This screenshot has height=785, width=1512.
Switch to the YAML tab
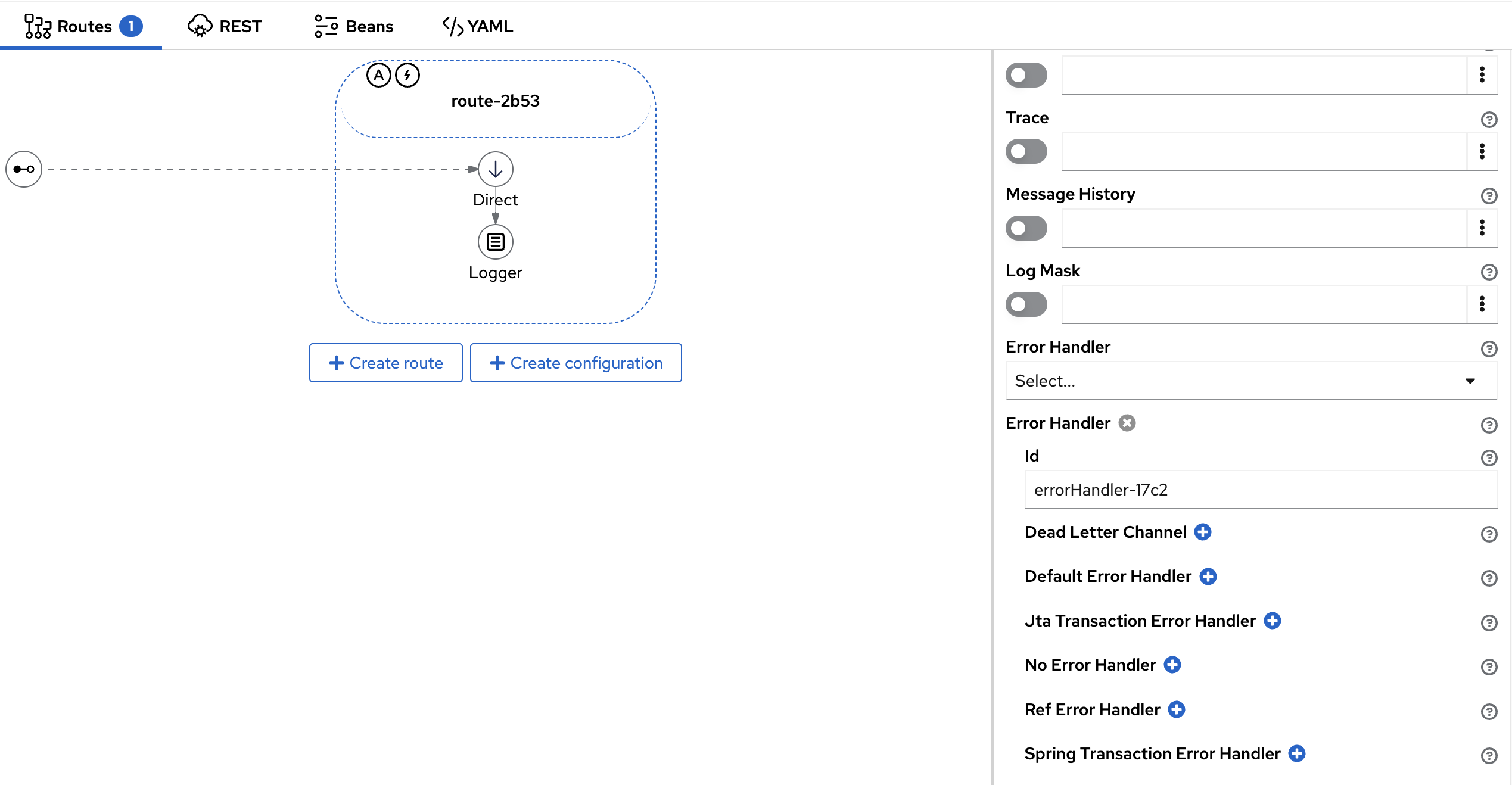tap(478, 26)
